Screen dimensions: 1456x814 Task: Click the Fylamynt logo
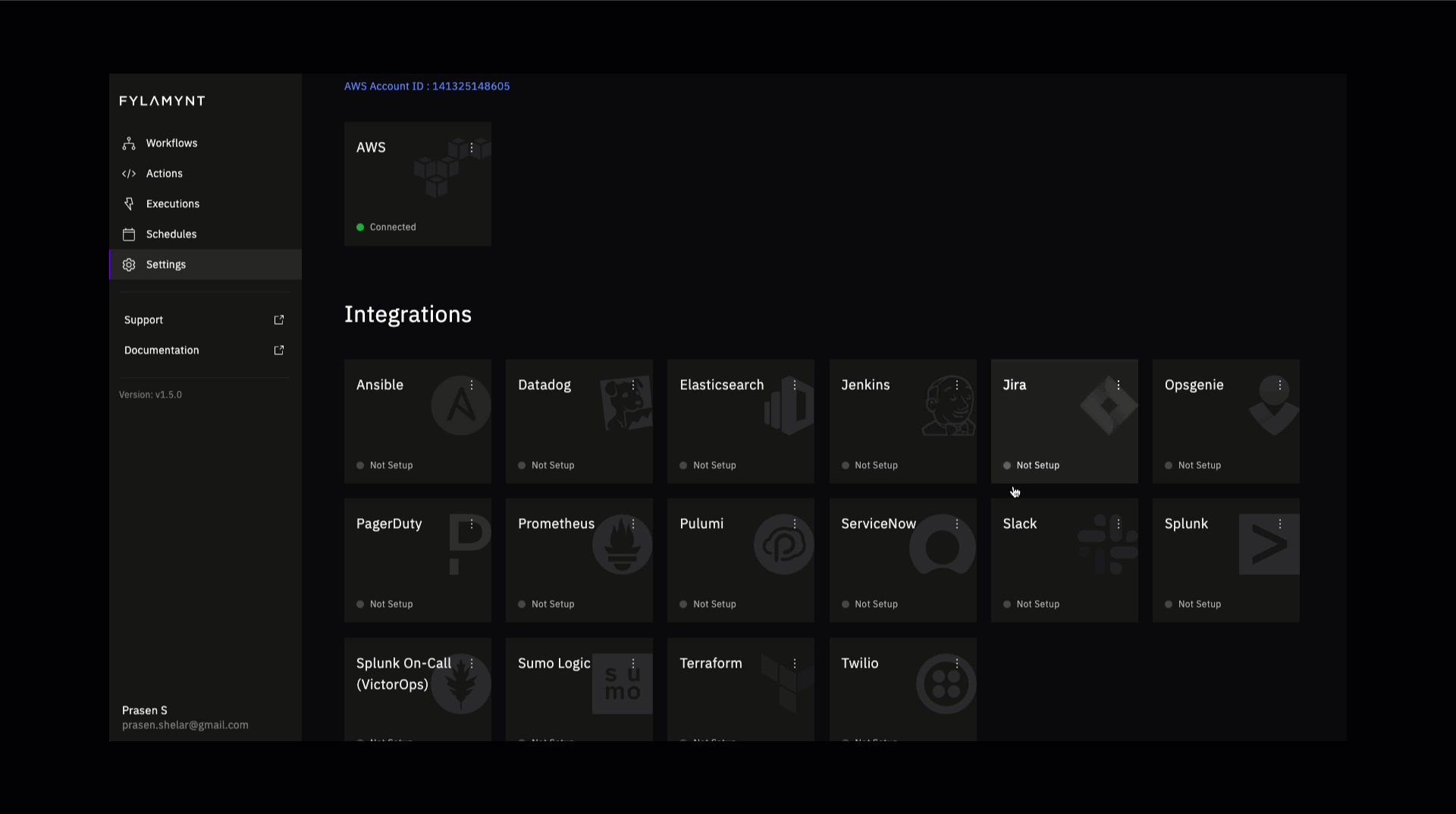[x=162, y=101]
